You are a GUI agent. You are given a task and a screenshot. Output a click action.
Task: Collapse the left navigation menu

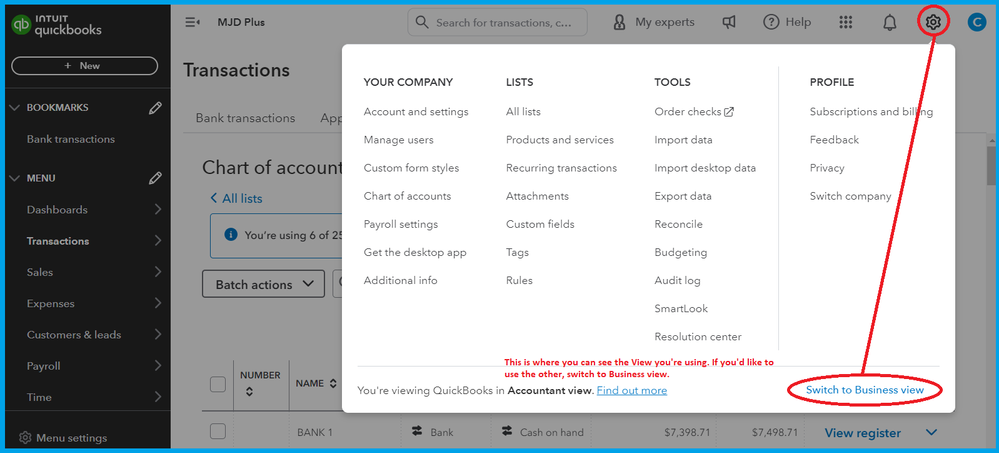coord(192,22)
